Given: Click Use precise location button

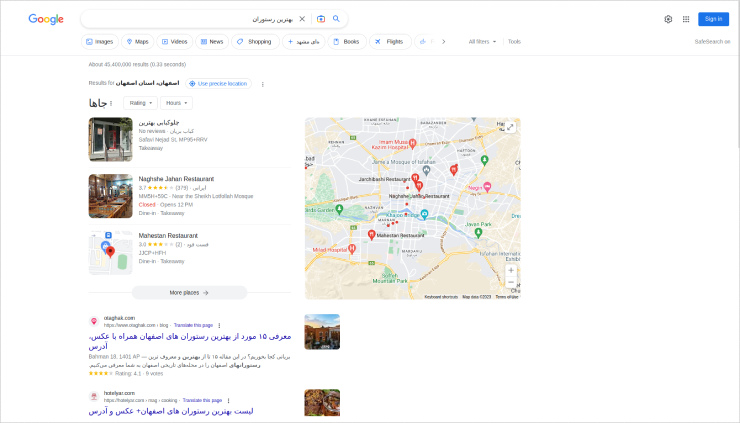Looking at the screenshot, I should coord(218,84).
